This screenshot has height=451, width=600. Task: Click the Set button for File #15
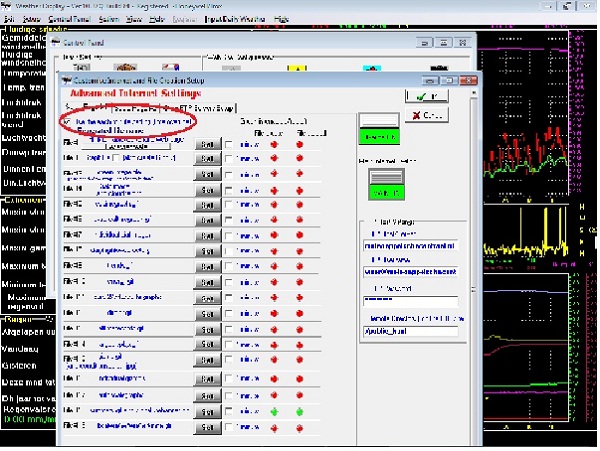pos(207,360)
